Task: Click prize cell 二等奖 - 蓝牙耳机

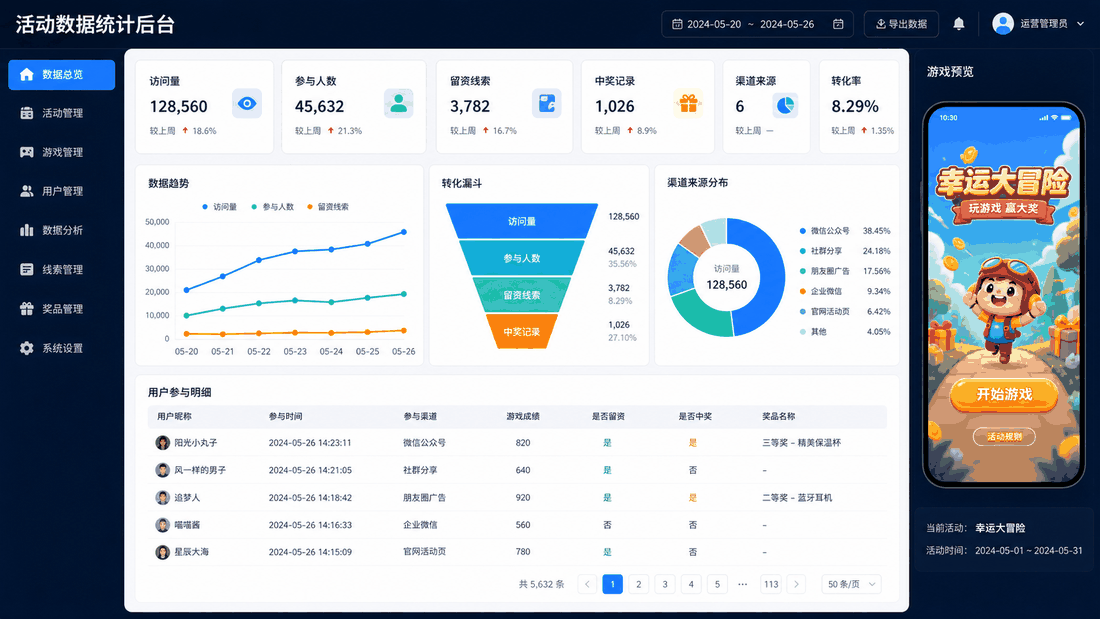Action: (x=797, y=498)
